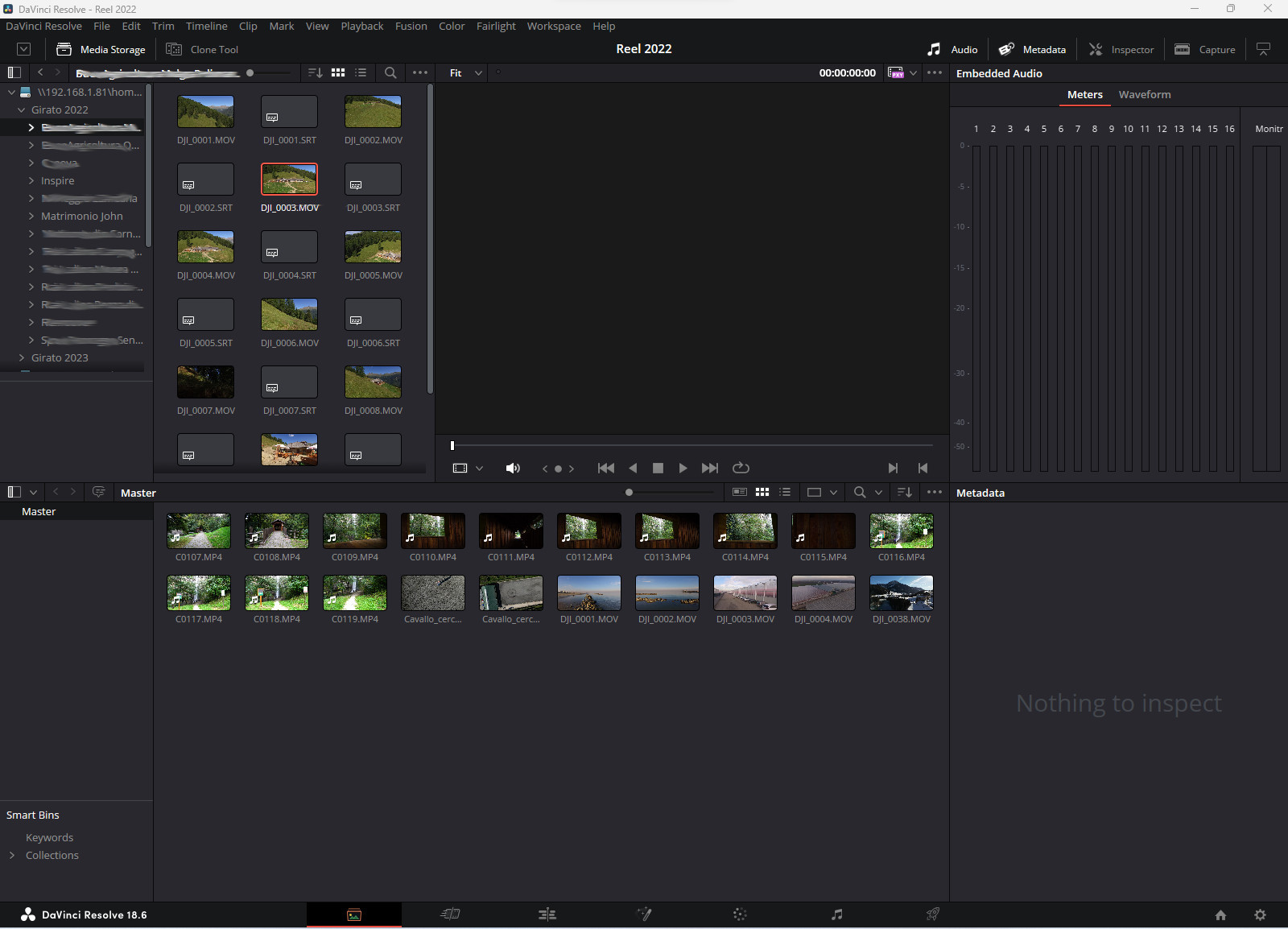
Task: Switch media pool to list view
Action: [785, 492]
